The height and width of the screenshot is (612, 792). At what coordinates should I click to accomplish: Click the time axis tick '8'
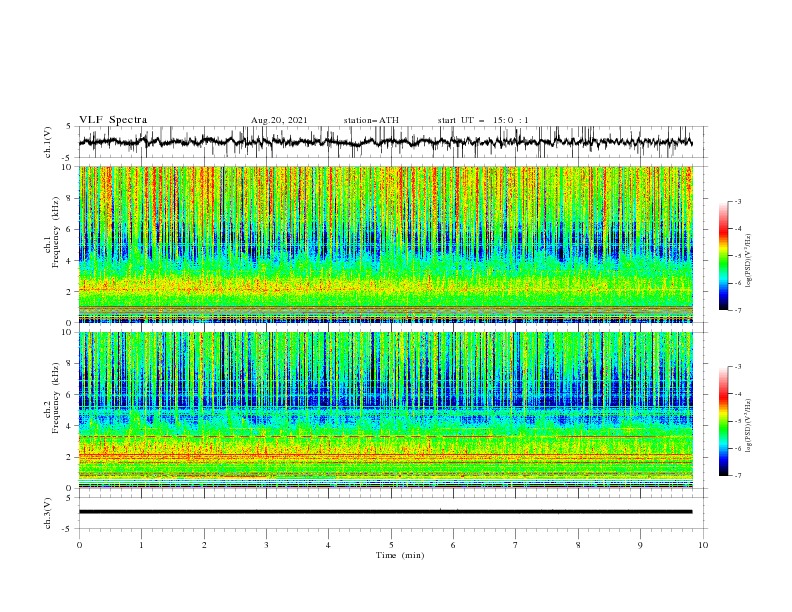(578, 545)
